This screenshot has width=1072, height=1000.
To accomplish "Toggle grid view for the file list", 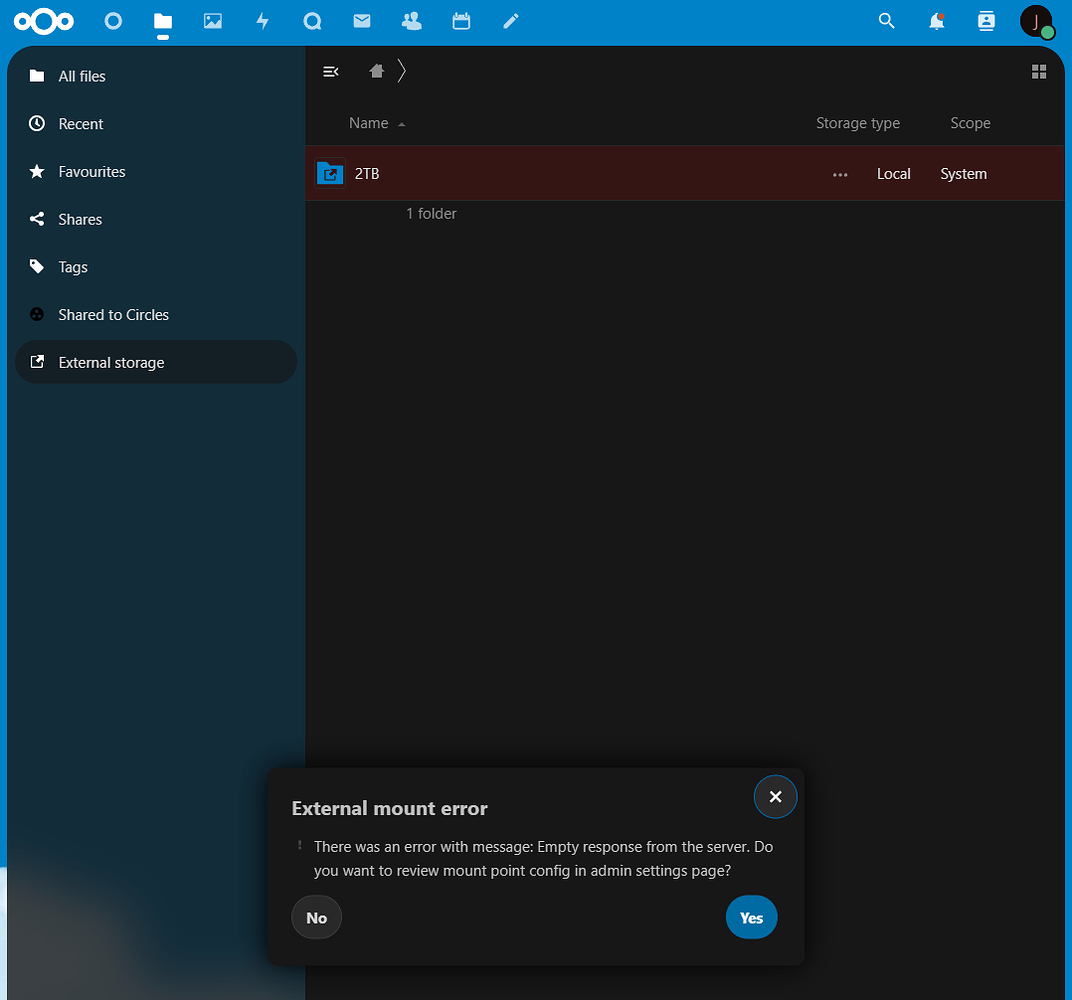I will tap(1039, 71).
